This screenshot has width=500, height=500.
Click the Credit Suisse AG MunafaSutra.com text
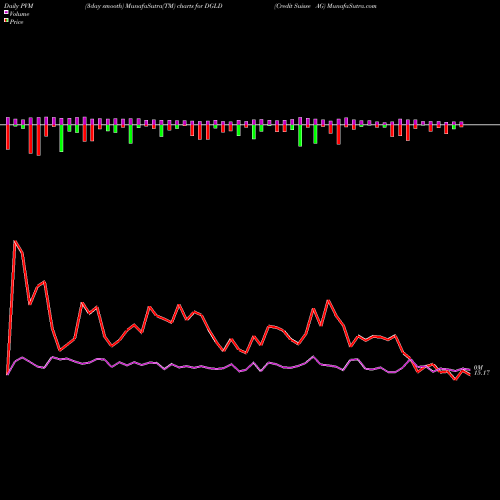tap(325, 6)
